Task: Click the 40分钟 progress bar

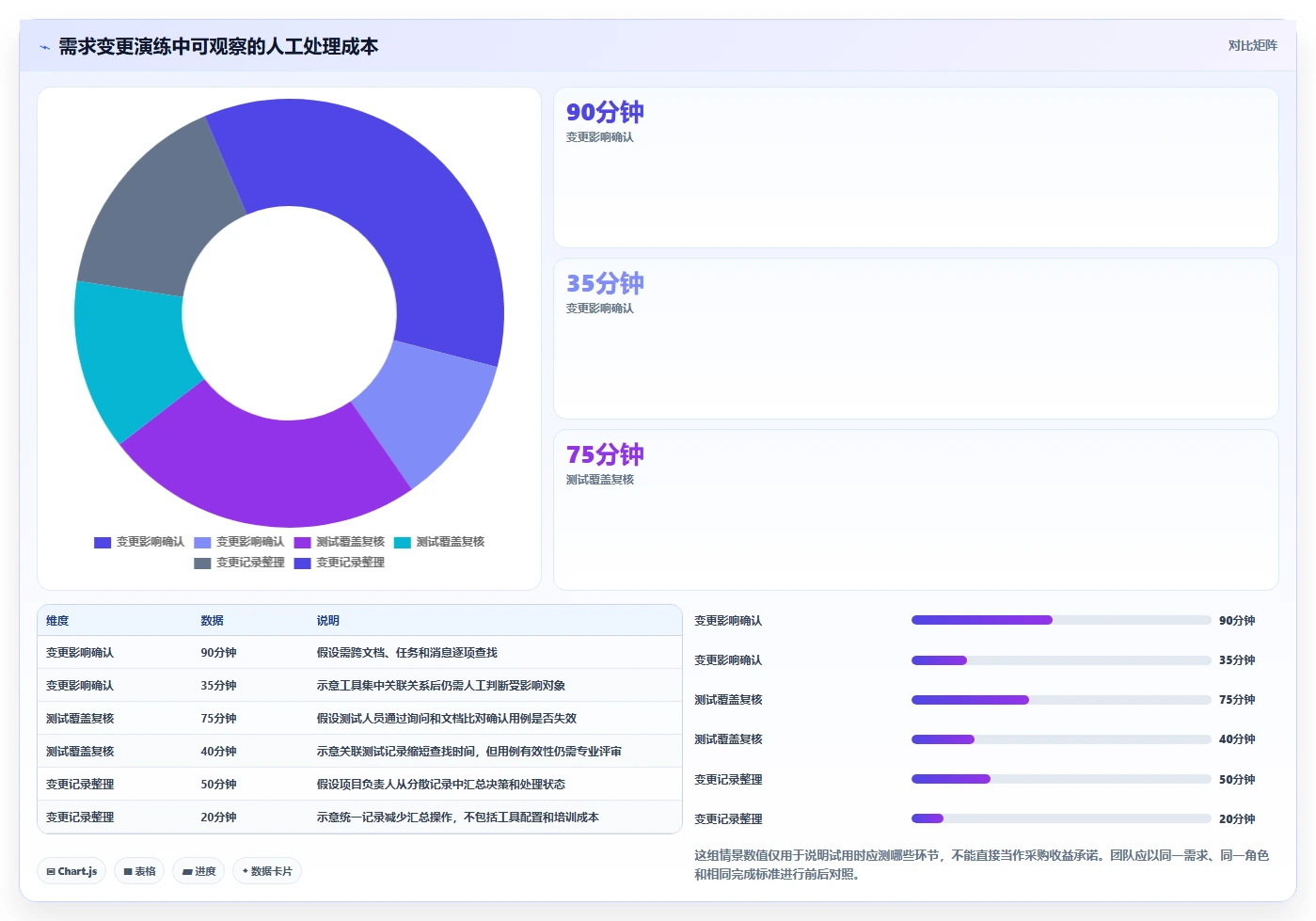Action: coord(1061,739)
